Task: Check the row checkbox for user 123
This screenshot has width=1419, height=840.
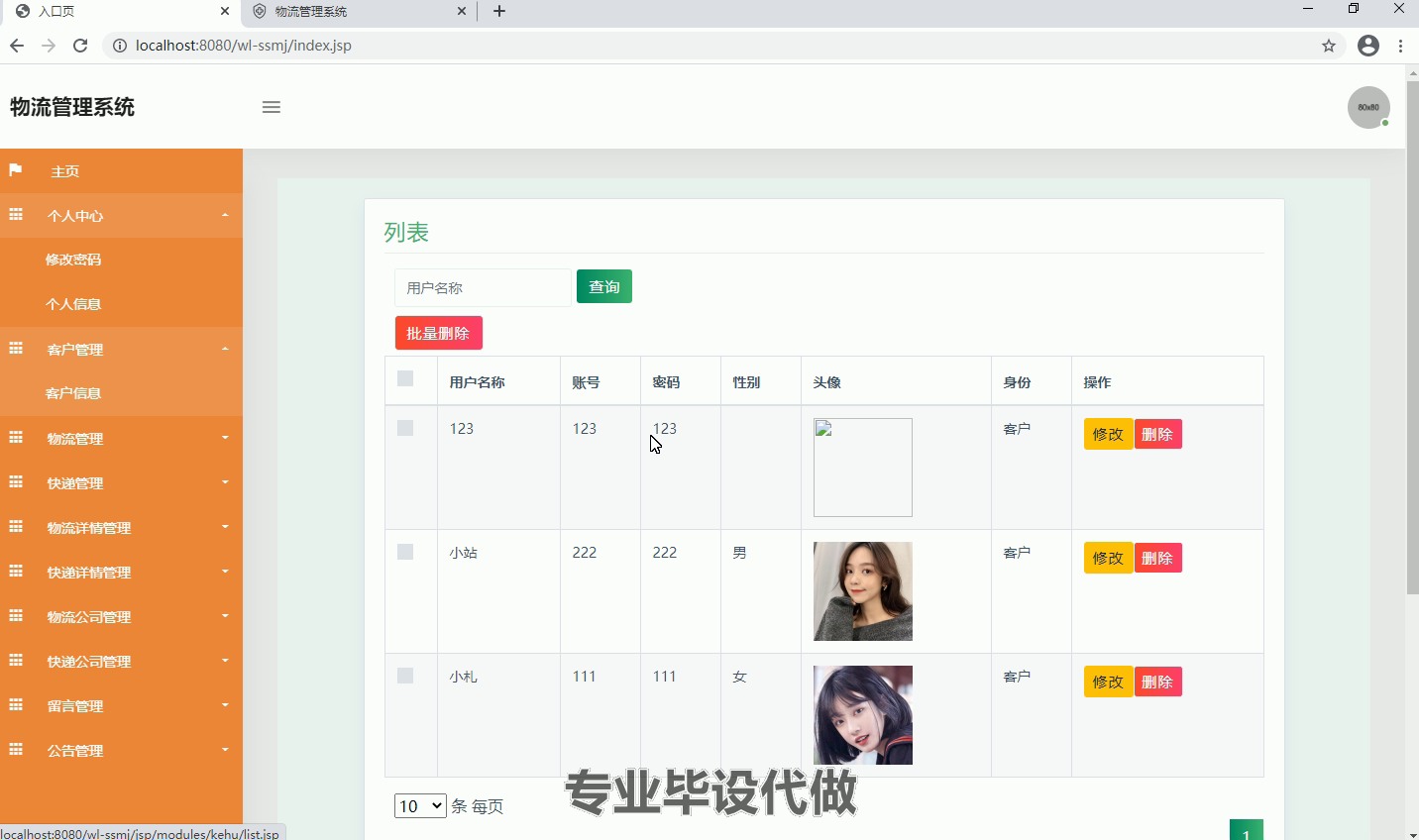Action: pos(405,428)
